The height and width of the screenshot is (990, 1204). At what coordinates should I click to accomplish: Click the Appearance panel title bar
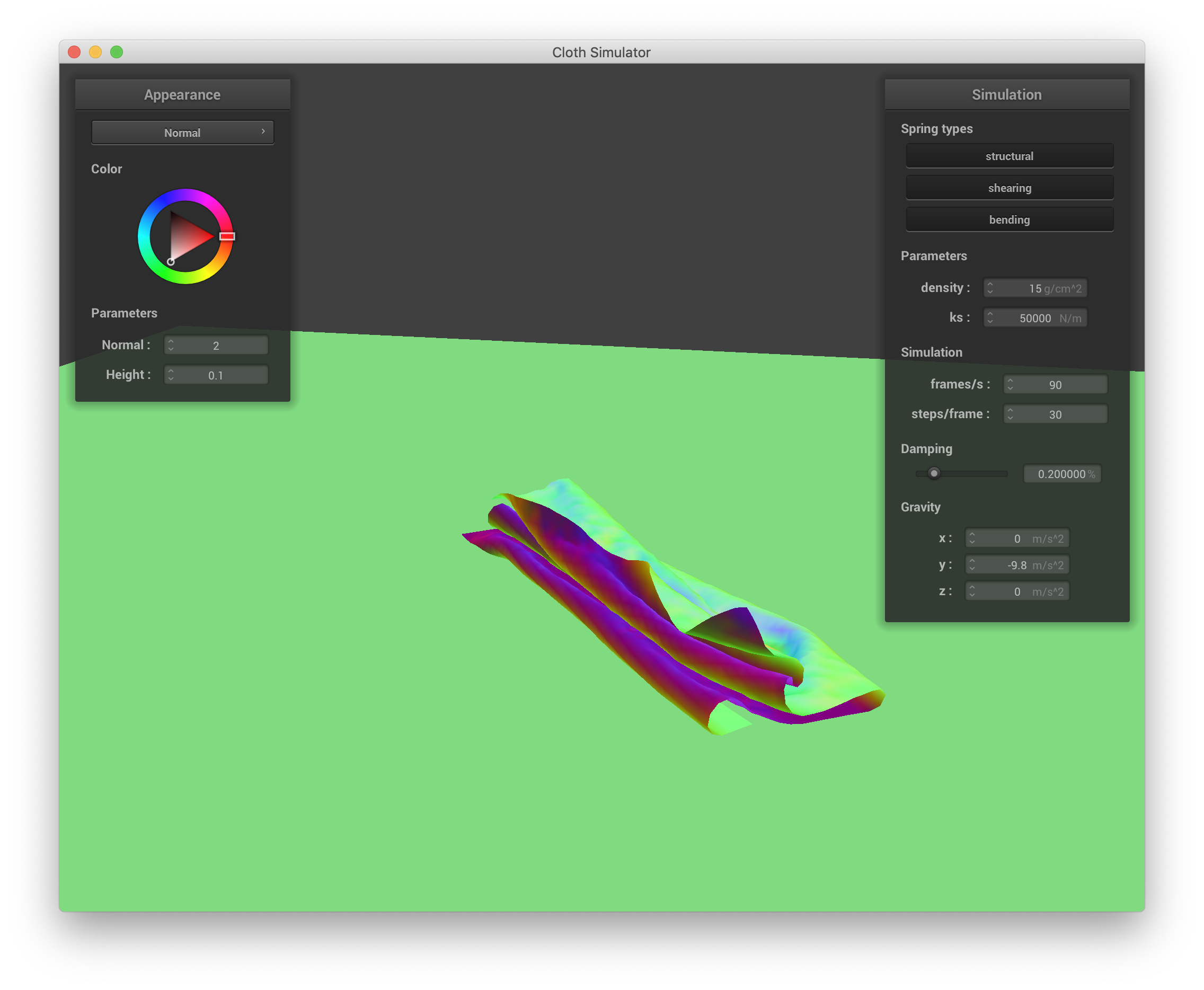coord(182,95)
